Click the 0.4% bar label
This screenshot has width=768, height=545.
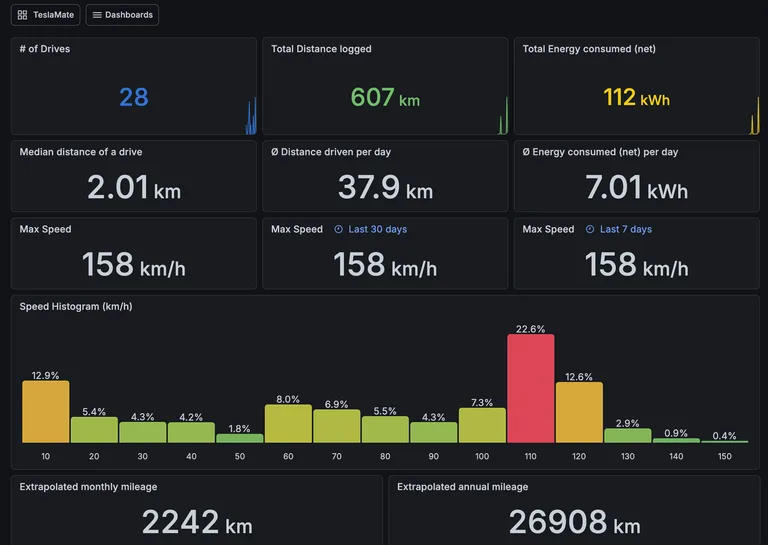point(724,436)
